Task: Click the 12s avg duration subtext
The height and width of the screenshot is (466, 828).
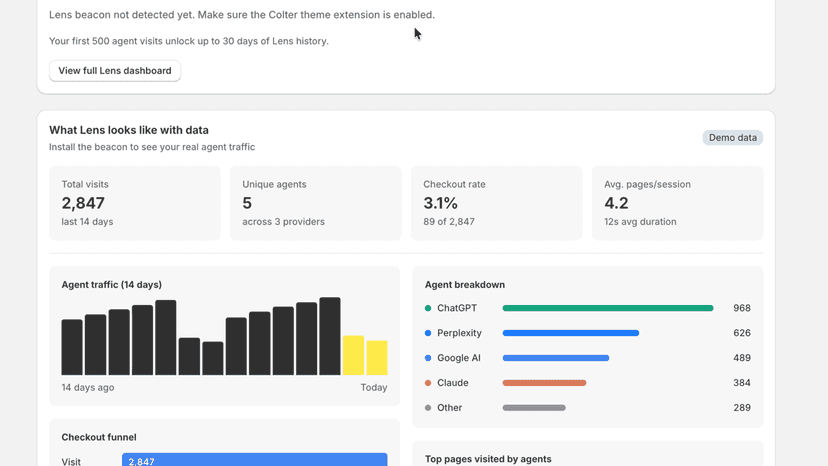Action: (x=640, y=222)
